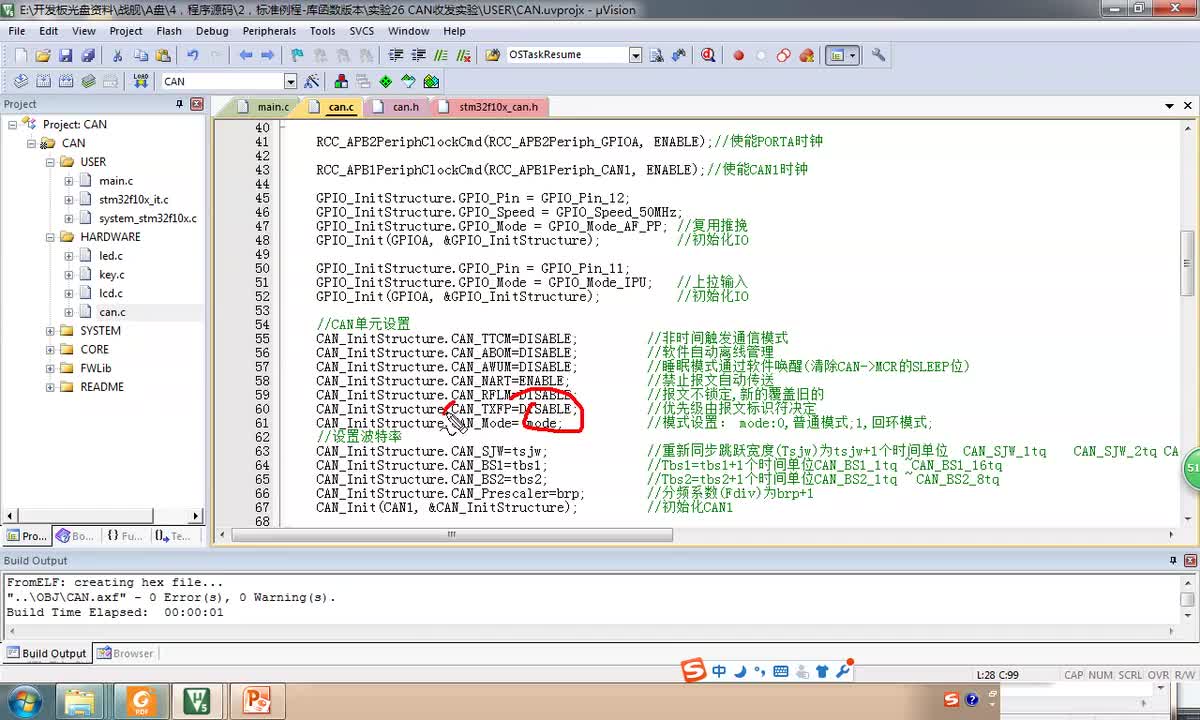Rebuild all target files icon
The width and height of the screenshot is (1200, 720).
[66, 81]
